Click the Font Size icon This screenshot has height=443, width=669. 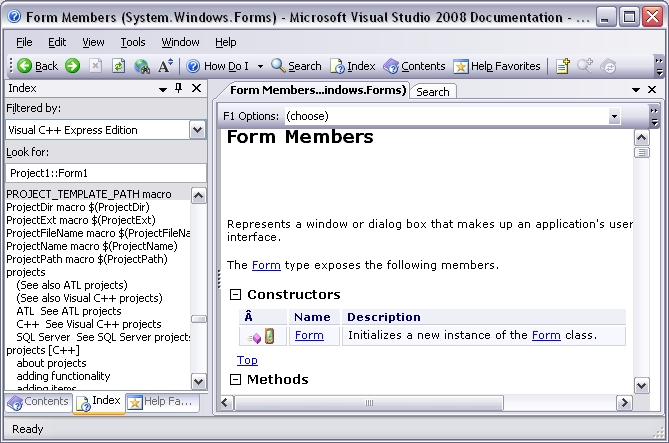[x=166, y=66]
